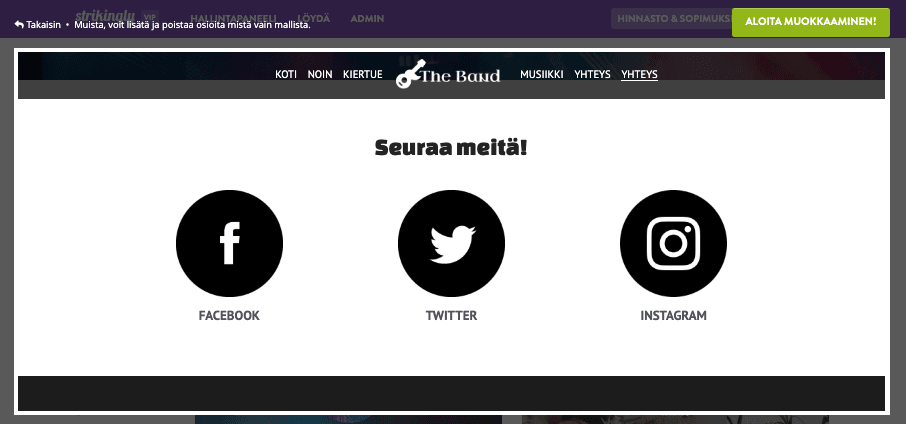Open the Twitter bird circle icon
906x424 pixels.
pyautogui.click(x=451, y=243)
